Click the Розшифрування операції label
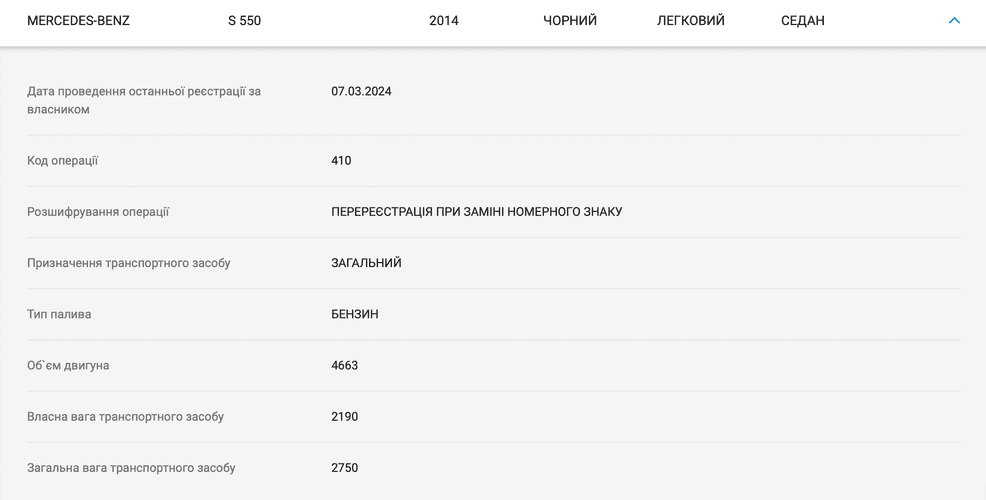Viewport: 986px width, 500px height. (98, 212)
